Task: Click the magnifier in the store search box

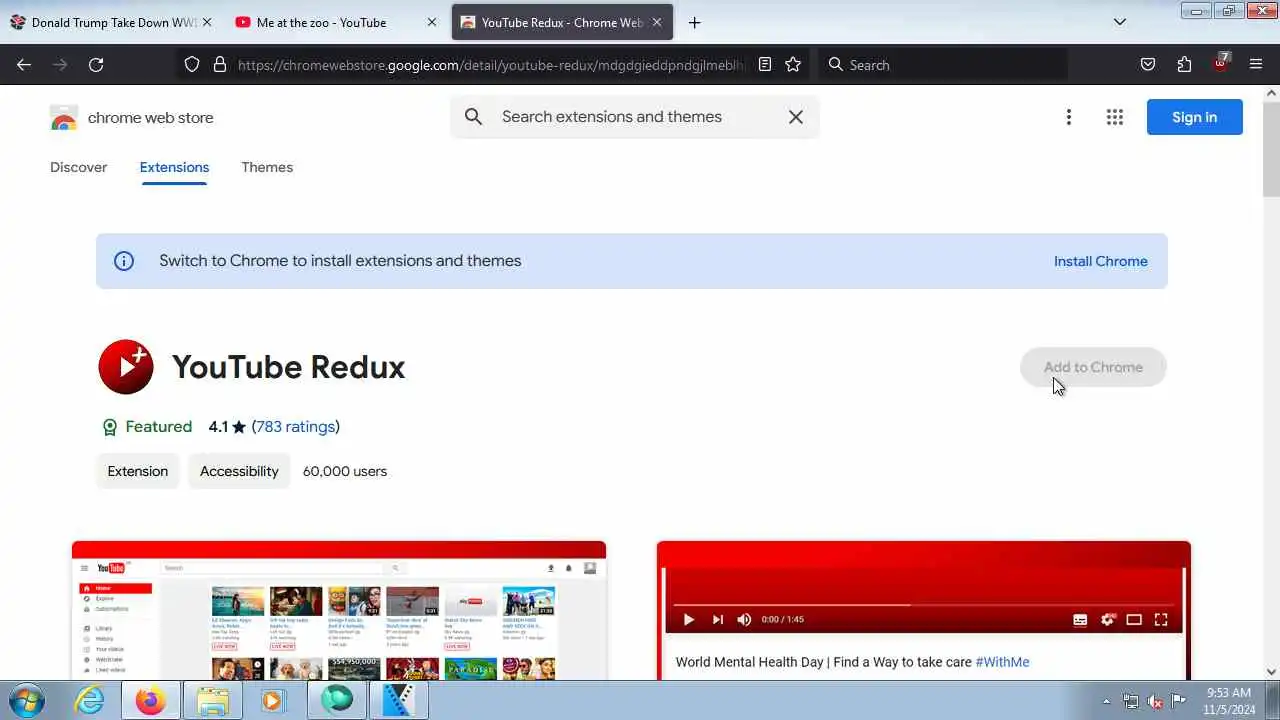Action: pyautogui.click(x=474, y=117)
